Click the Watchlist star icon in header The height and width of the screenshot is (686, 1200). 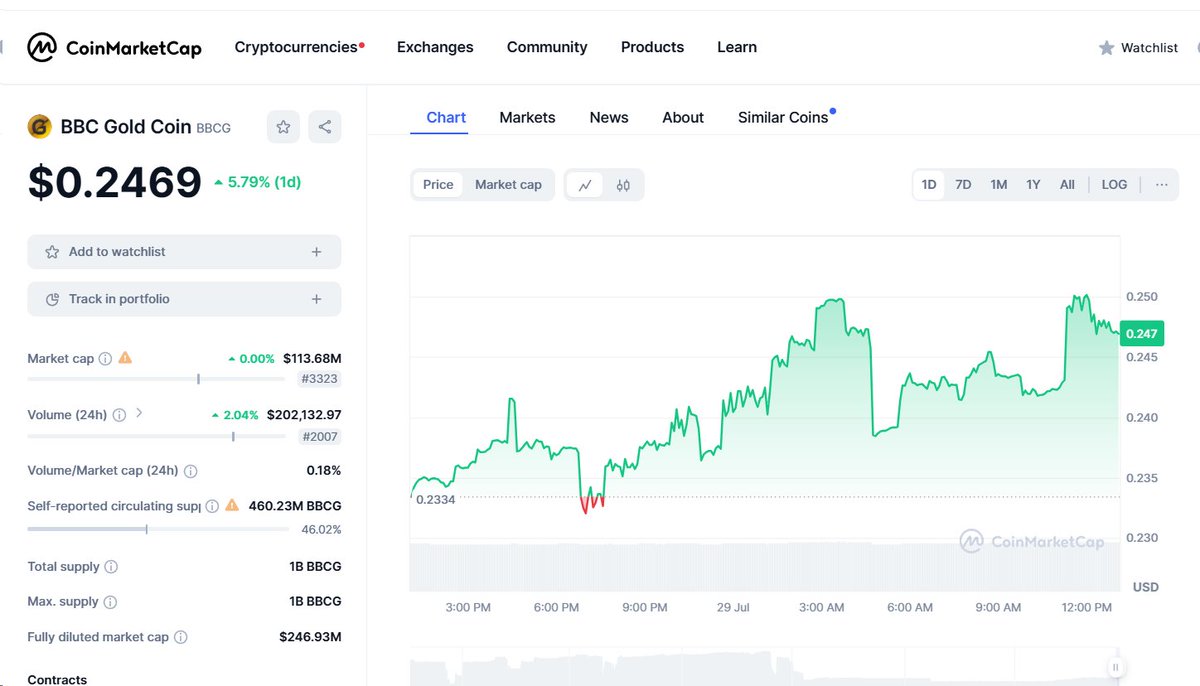pyautogui.click(x=1106, y=47)
